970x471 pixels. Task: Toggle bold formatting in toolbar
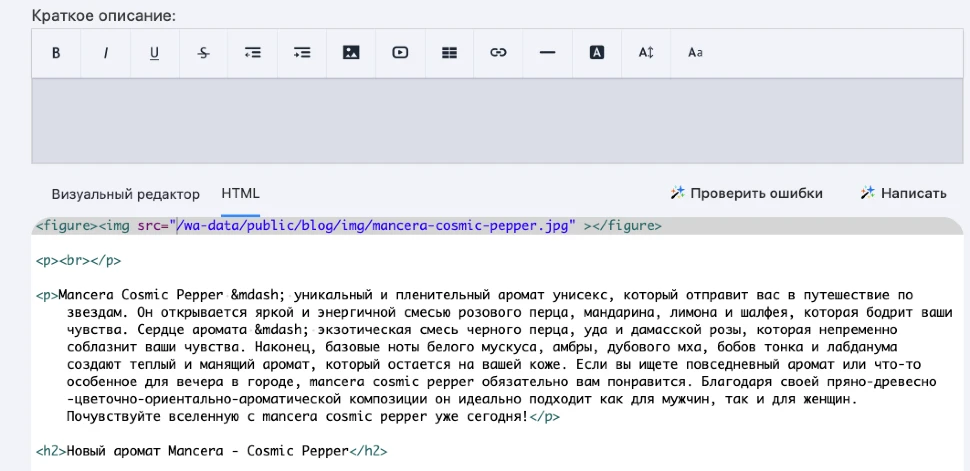[56, 53]
